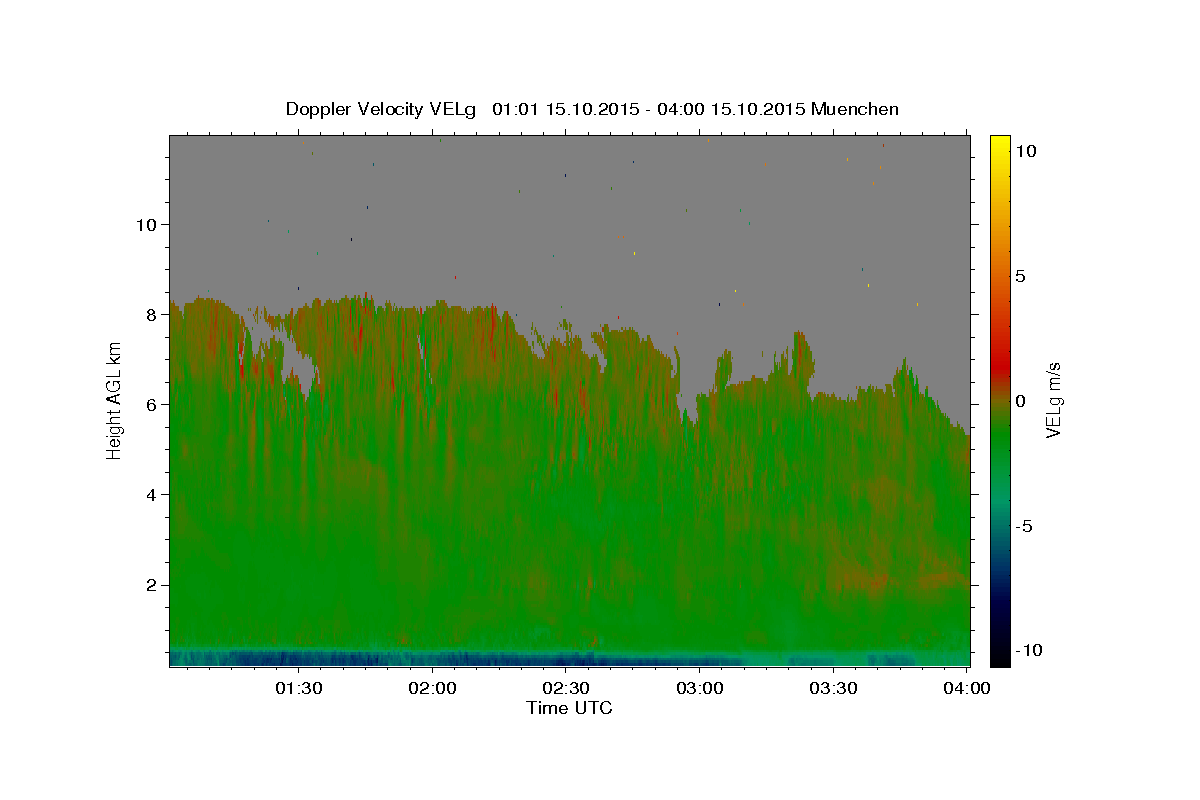Click the colorbar tick value '-5'
The height and width of the screenshot is (800, 1200).
(x=1025, y=526)
